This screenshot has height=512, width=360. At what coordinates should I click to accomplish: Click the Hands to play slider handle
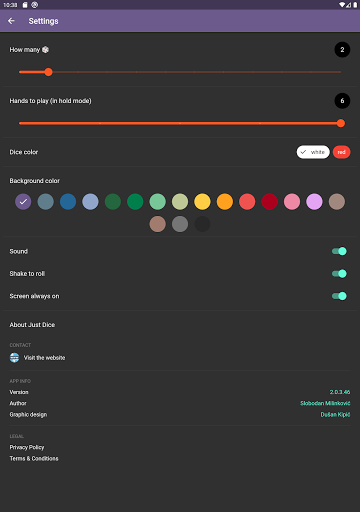point(340,123)
